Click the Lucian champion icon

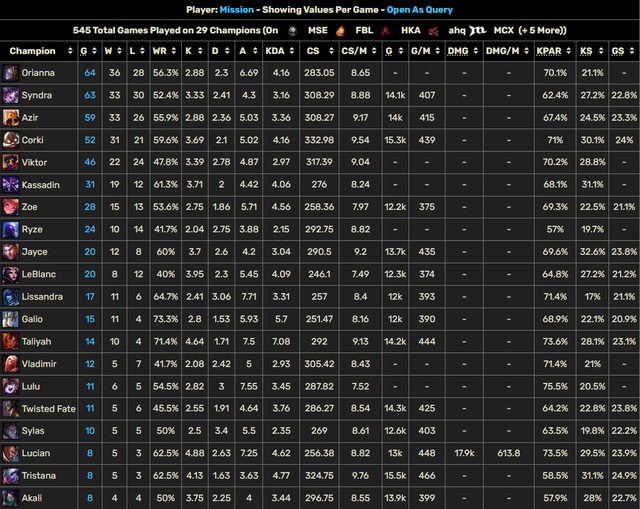11,453
